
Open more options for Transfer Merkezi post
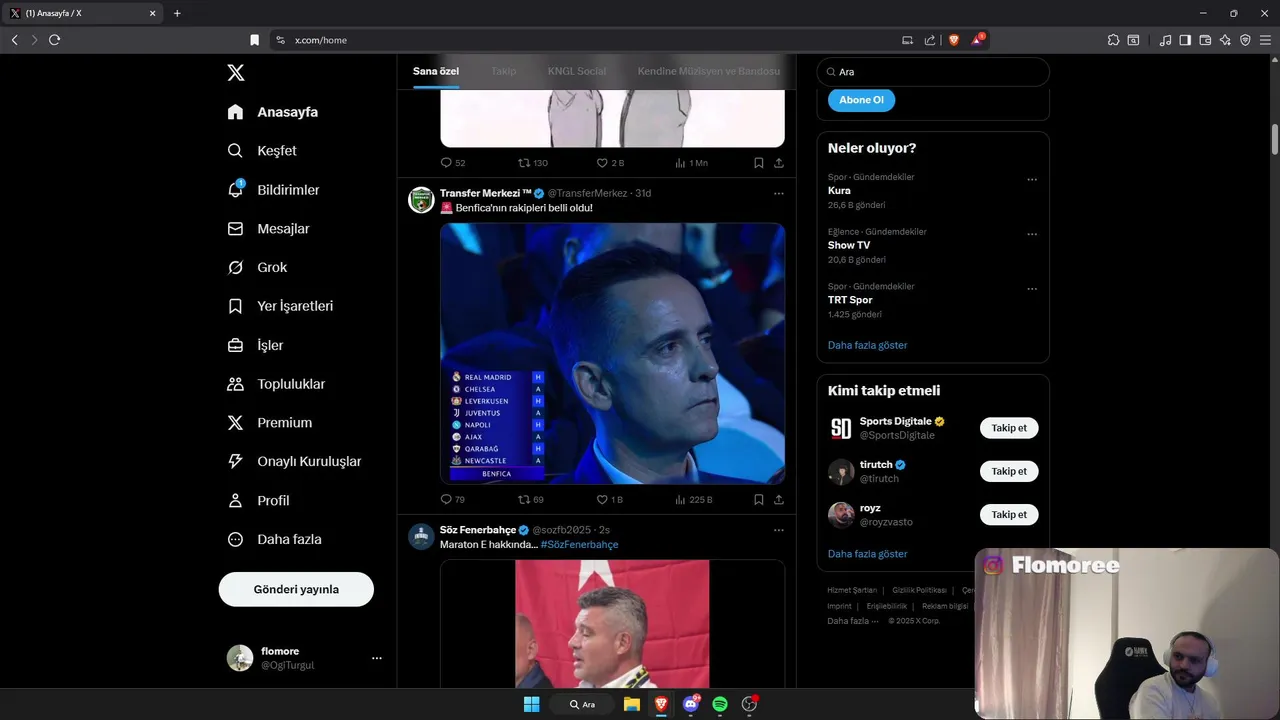(779, 193)
